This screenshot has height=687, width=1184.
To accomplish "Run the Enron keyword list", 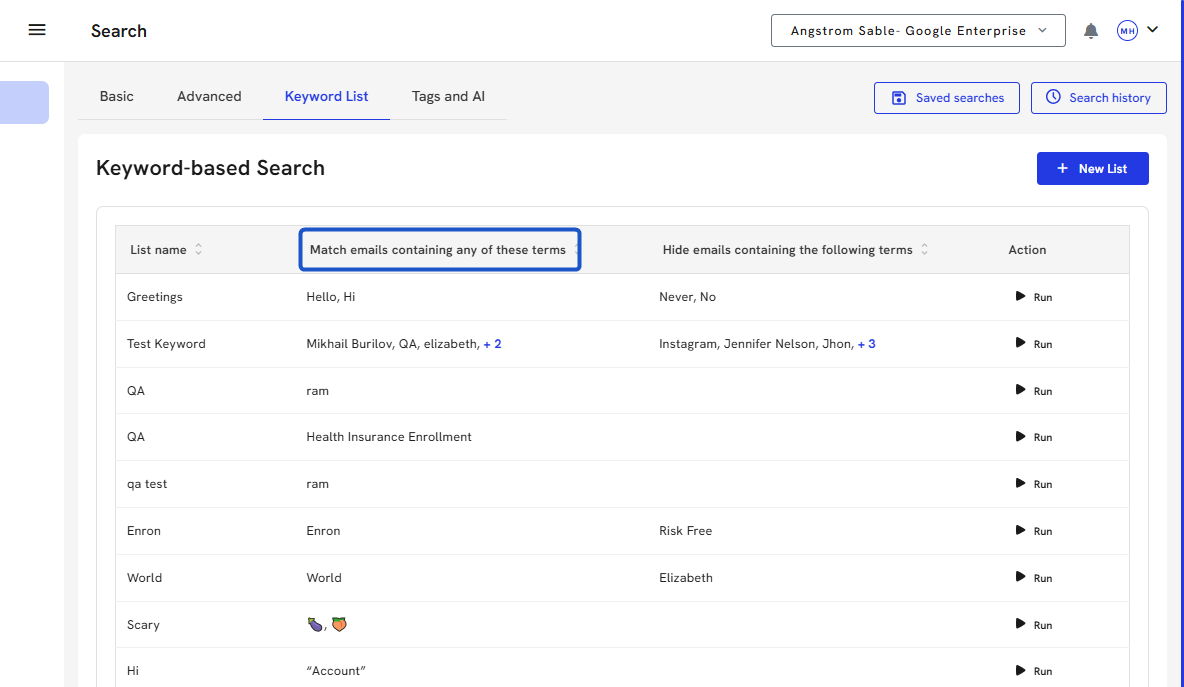I will 1034,531.
